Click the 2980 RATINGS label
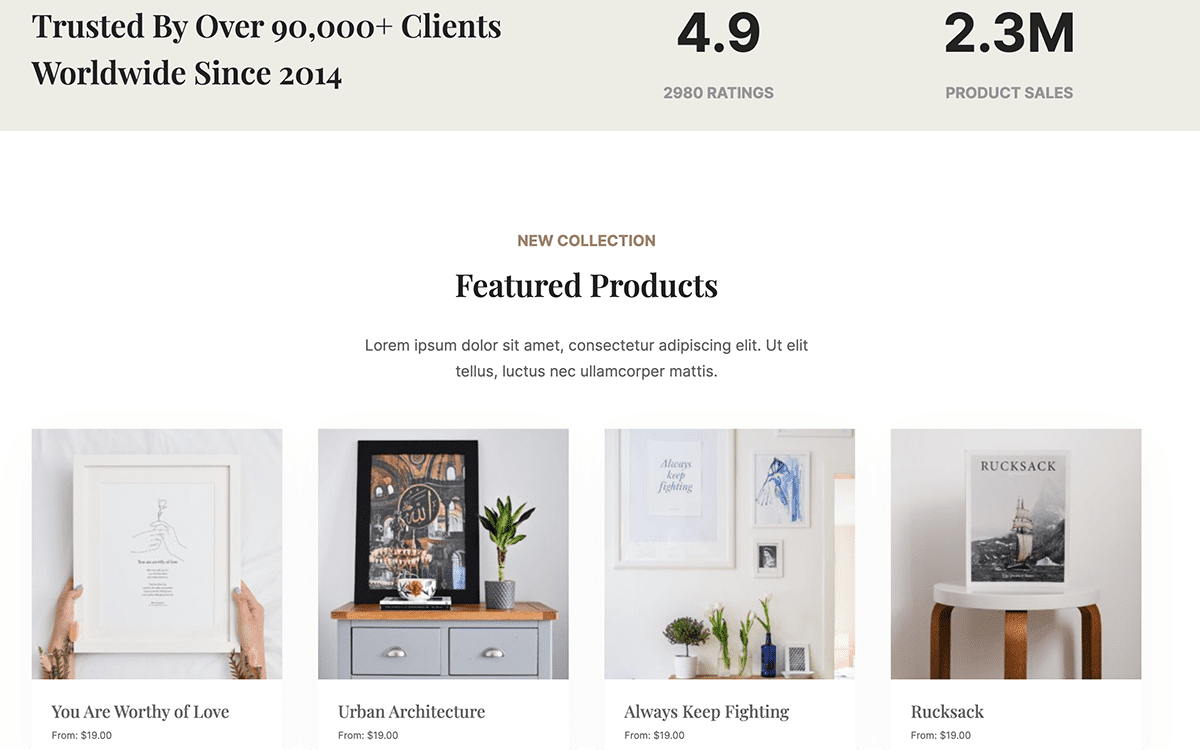 [x=719, y=93]
